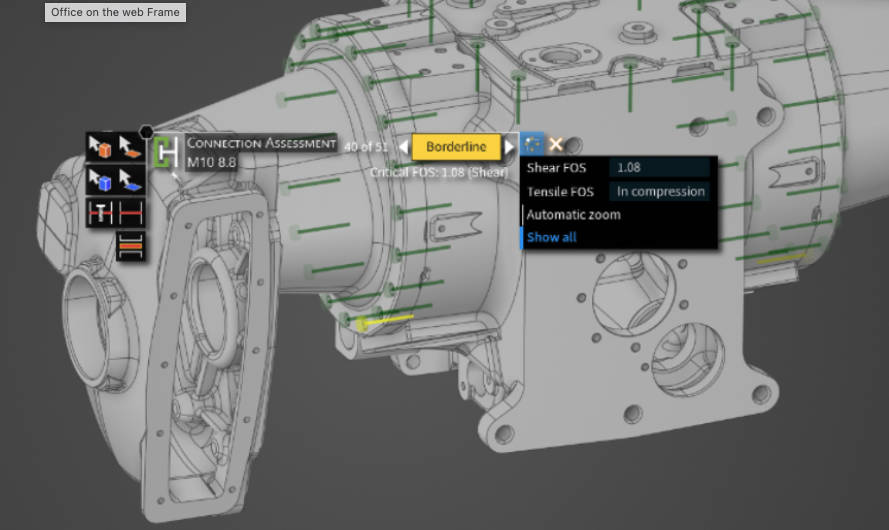Click the yellow Borderline status button
Image resolution: width=889 pixels, height=530 pixels.
pyautogui.click(x=456, y=147)
